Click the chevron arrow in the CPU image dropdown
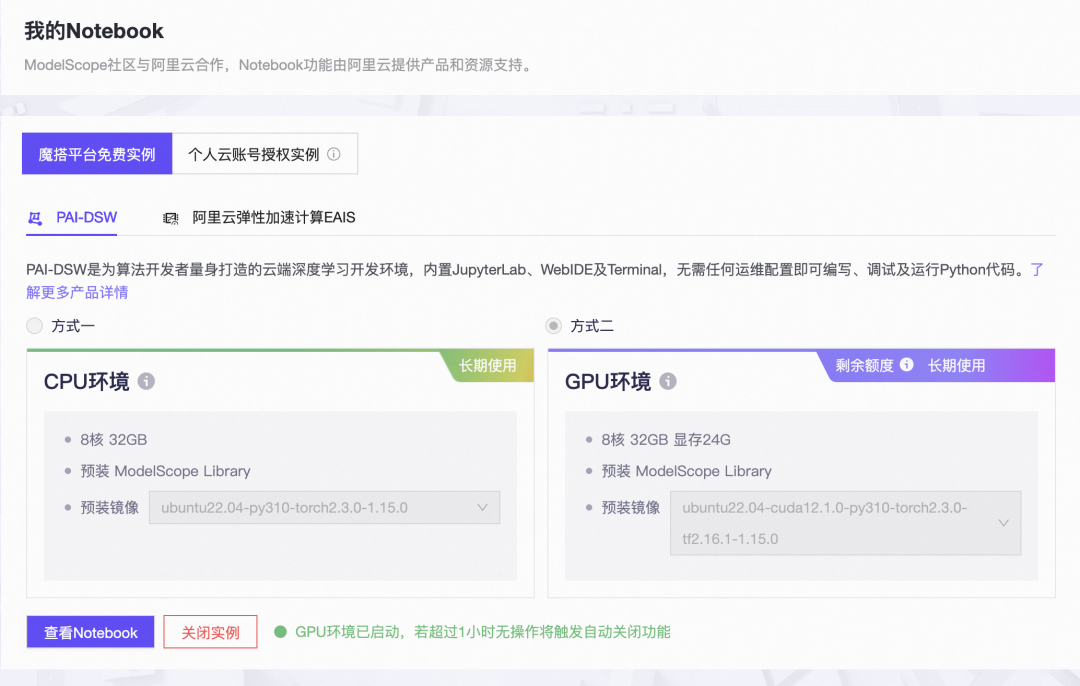The width and height of the screenshot is (1080, 686). [x=482, y=508]
